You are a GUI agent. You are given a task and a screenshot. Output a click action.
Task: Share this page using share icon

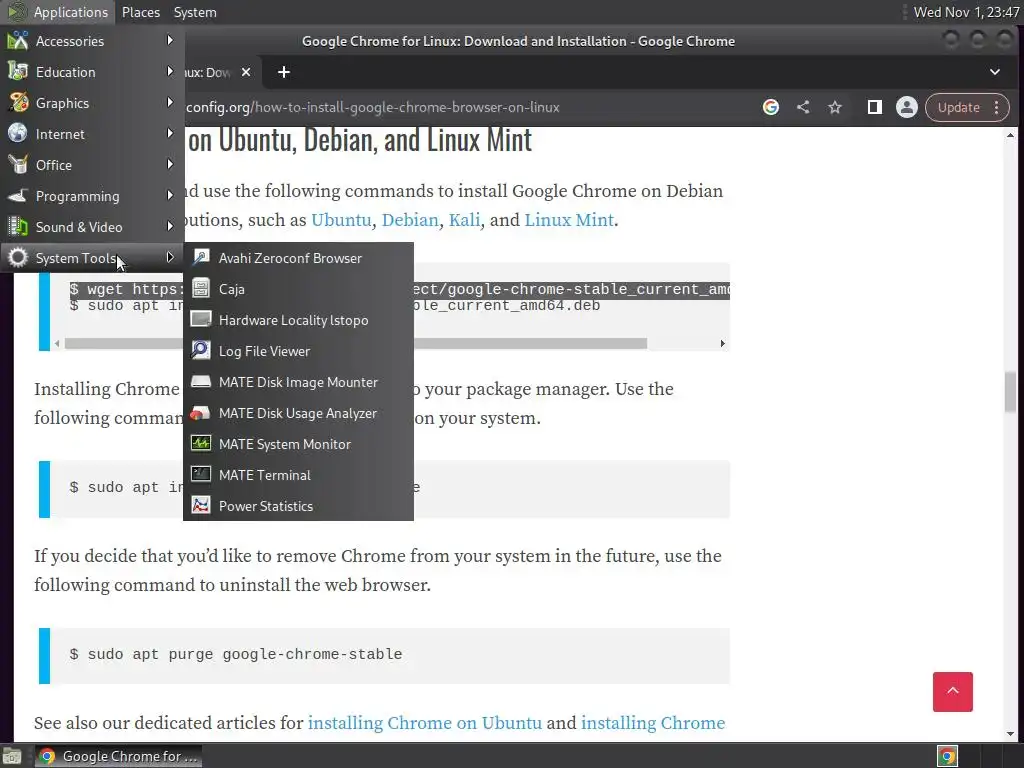tap(803, 107)
